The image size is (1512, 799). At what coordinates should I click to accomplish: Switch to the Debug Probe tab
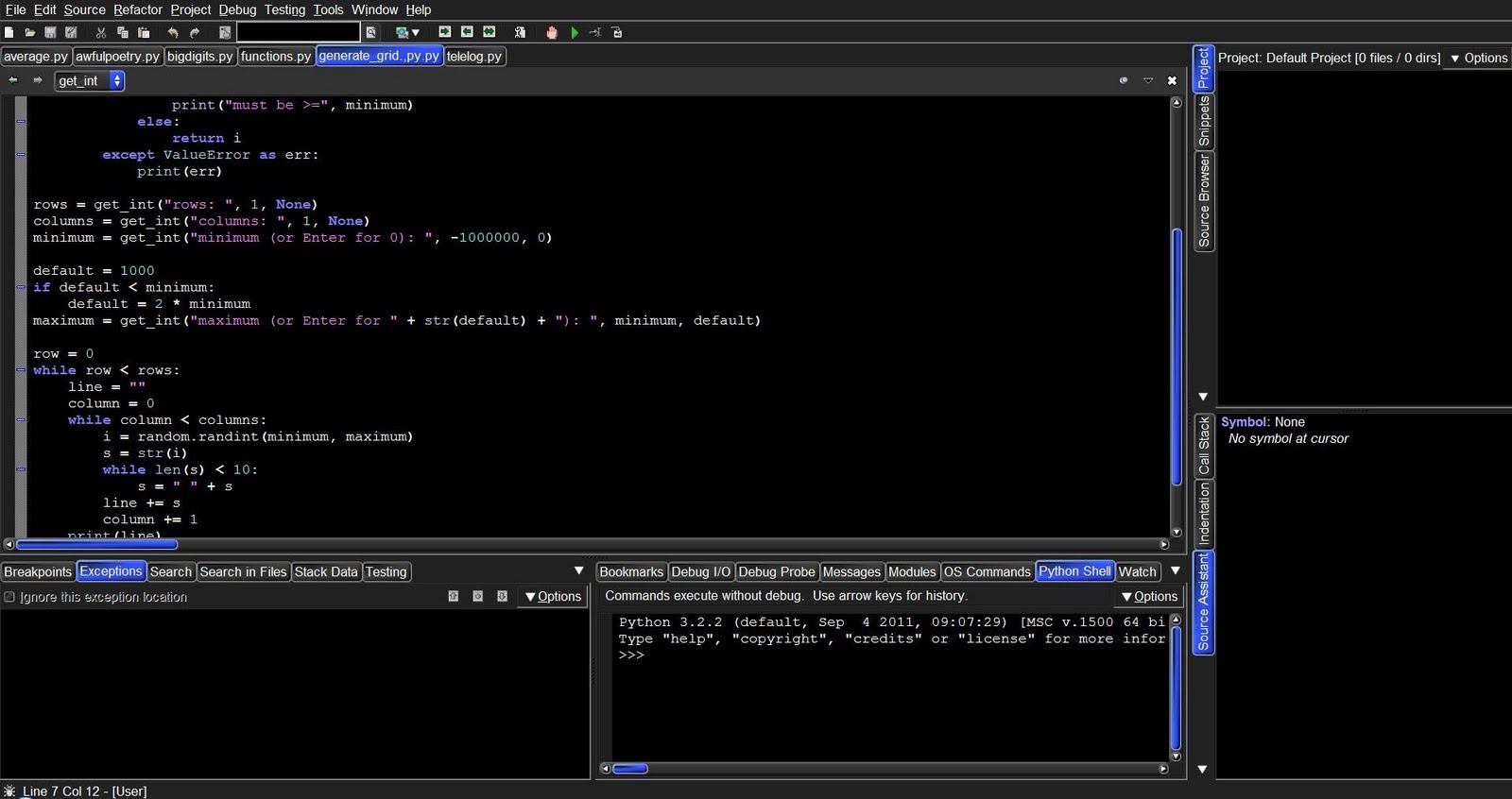point(777,571)
